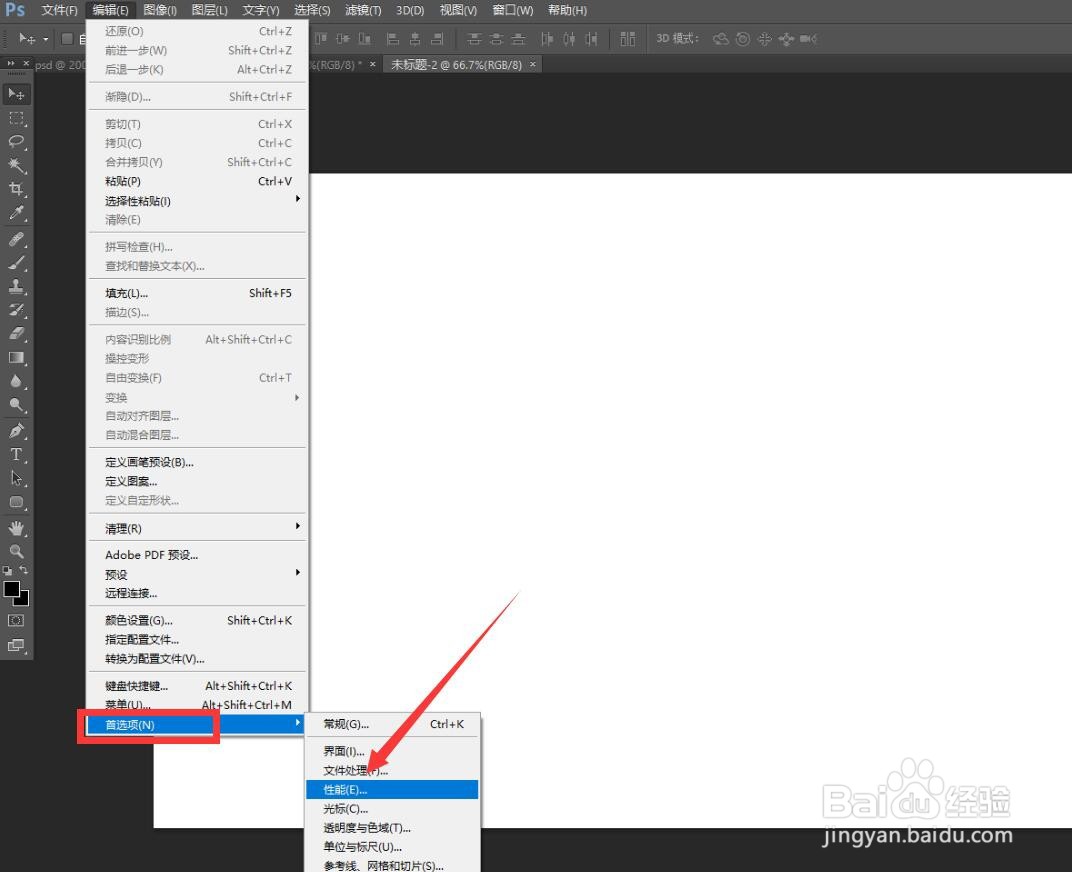This screenshot has width=1072, height=872.
Task: Open the 文件(F) menu
Action: [x=59, y=10]
